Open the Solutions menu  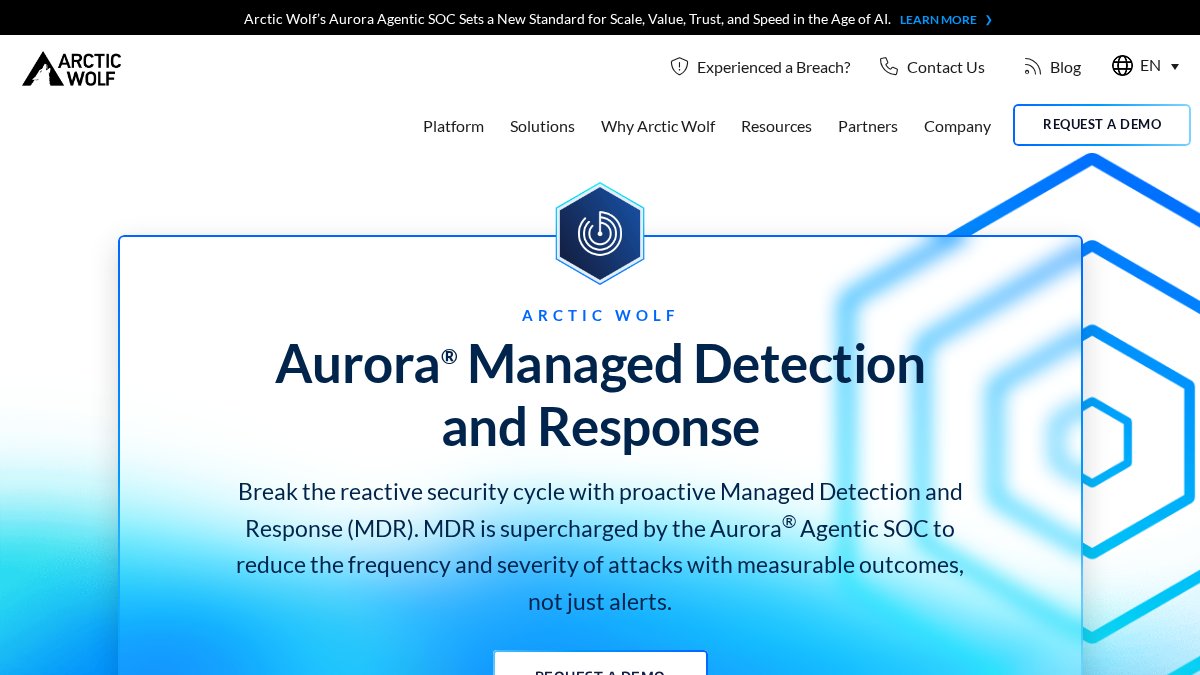[542, 126]
